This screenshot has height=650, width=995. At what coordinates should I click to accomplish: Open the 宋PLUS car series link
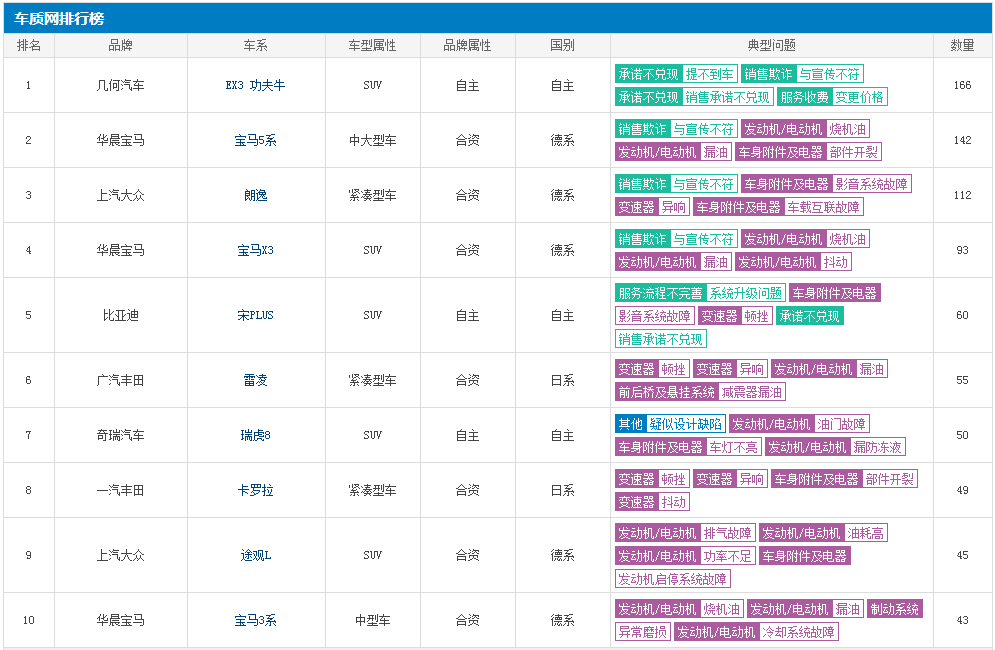coord(255,315)
